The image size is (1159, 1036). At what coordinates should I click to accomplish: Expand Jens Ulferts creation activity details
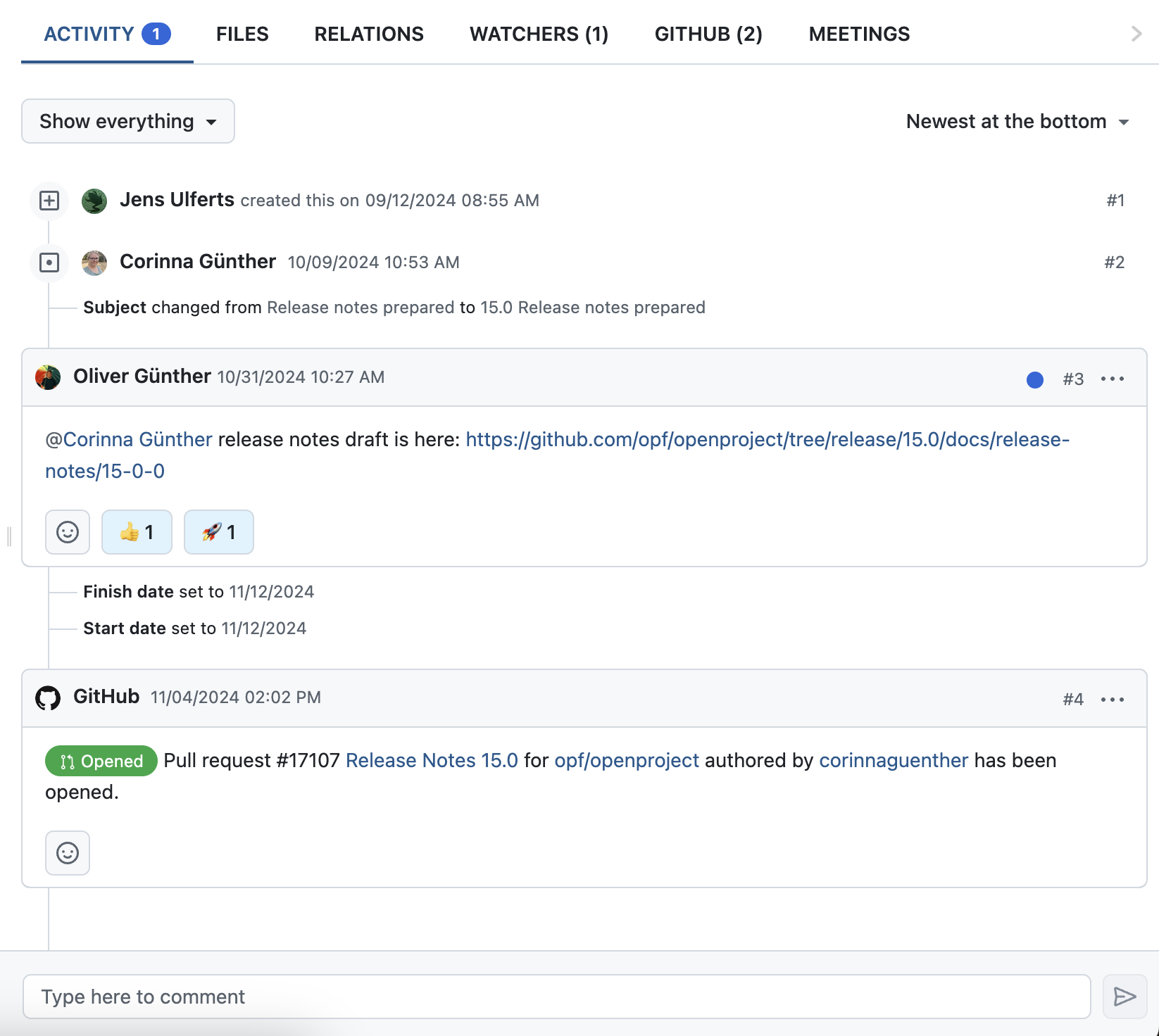point(49,200)
